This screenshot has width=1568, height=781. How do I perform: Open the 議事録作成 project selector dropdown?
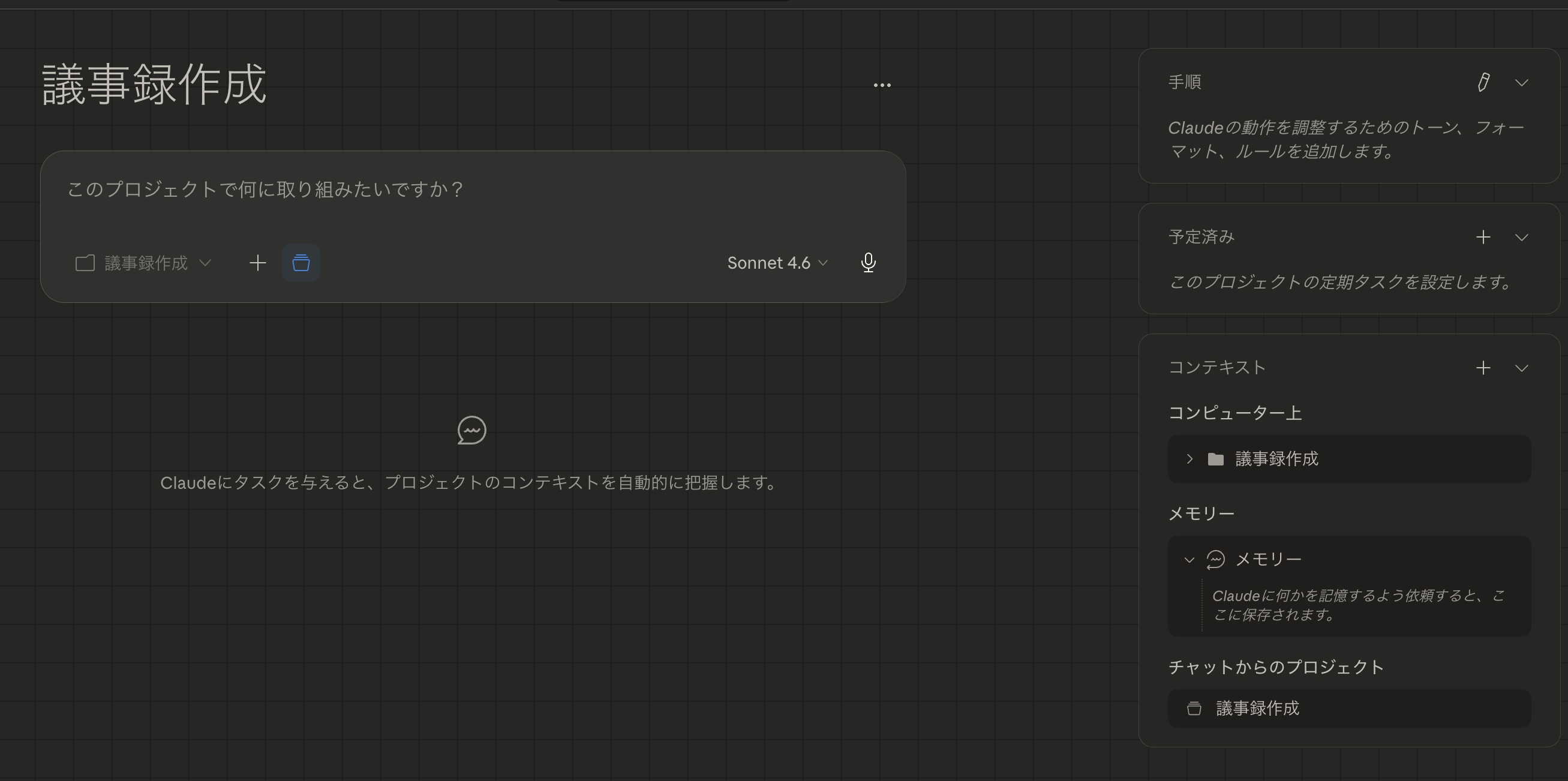(x=207, y=262)
